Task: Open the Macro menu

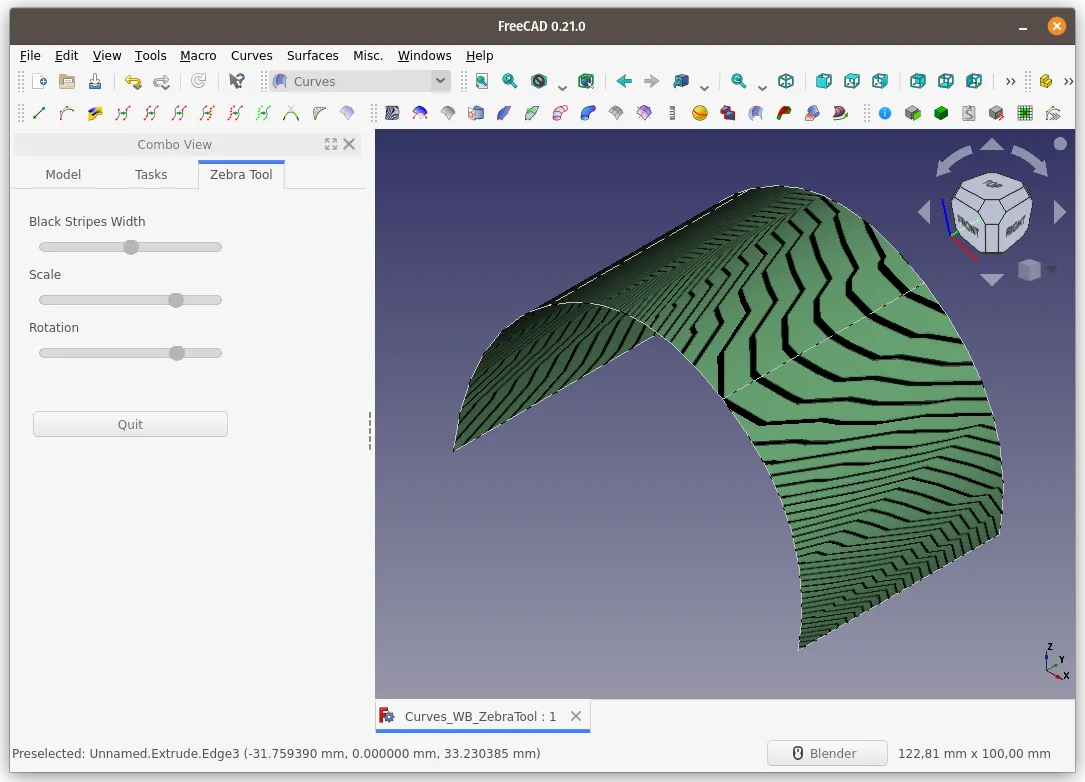Action: (198, 55)
